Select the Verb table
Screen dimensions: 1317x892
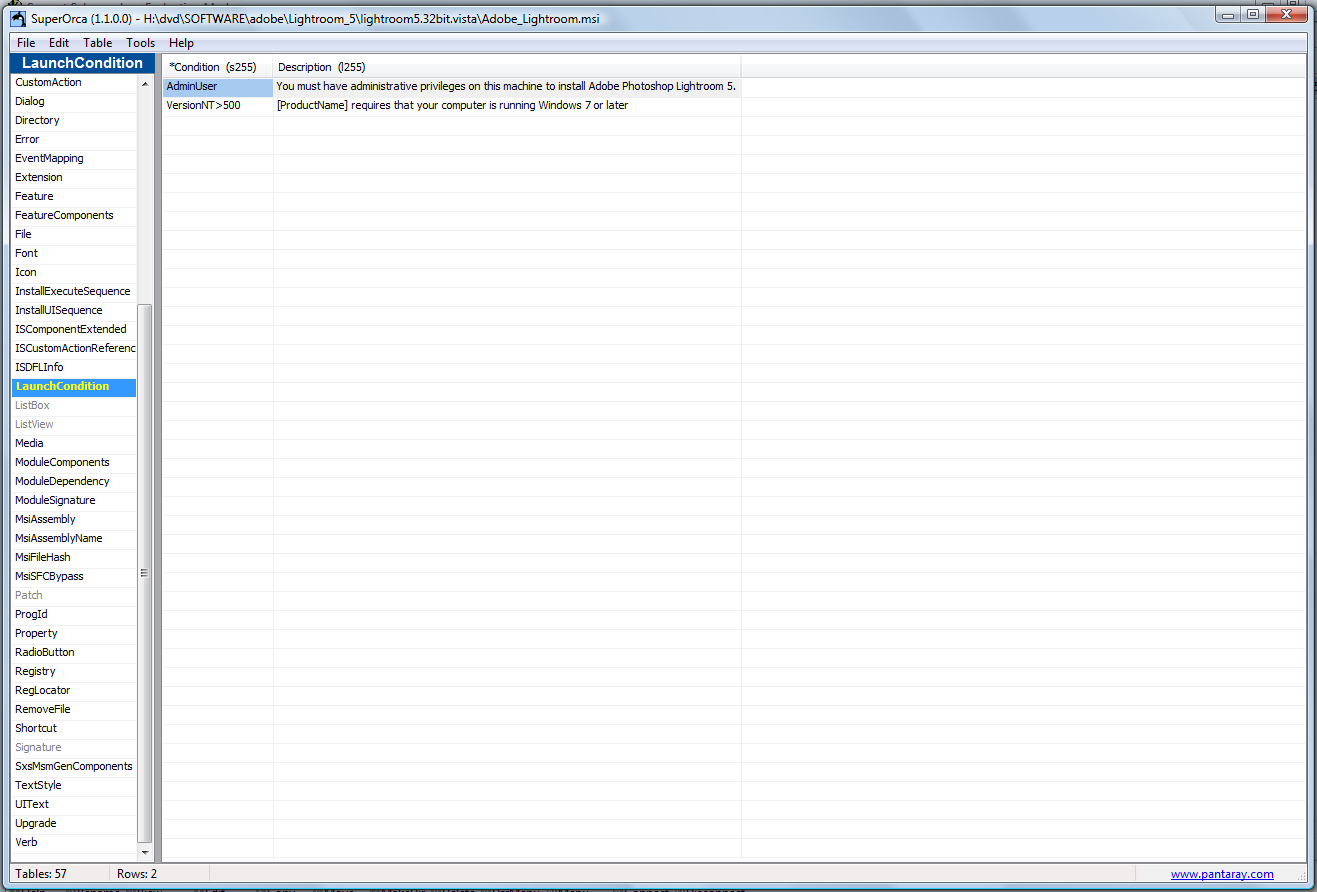pos(74,842)
